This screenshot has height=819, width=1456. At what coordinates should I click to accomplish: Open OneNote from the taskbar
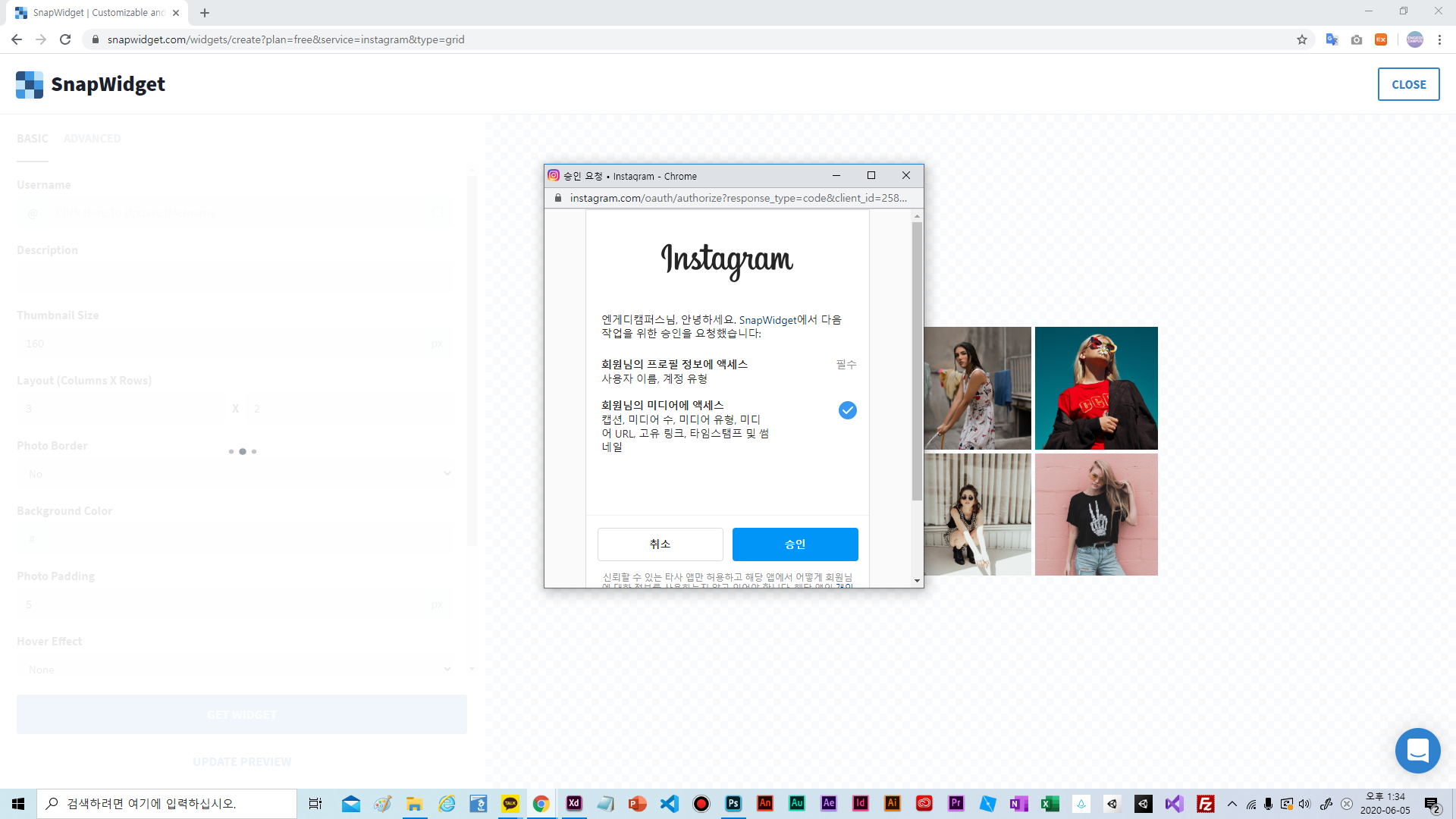coord(1019,804)
